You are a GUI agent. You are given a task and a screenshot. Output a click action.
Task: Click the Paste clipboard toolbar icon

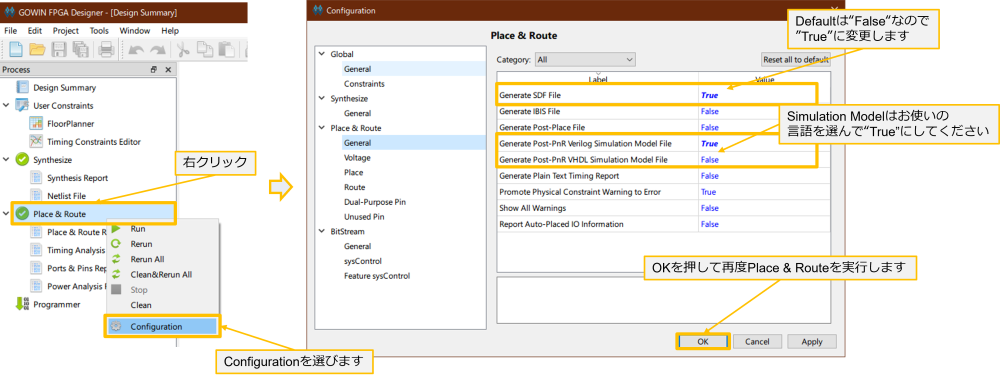pos(226,49)
